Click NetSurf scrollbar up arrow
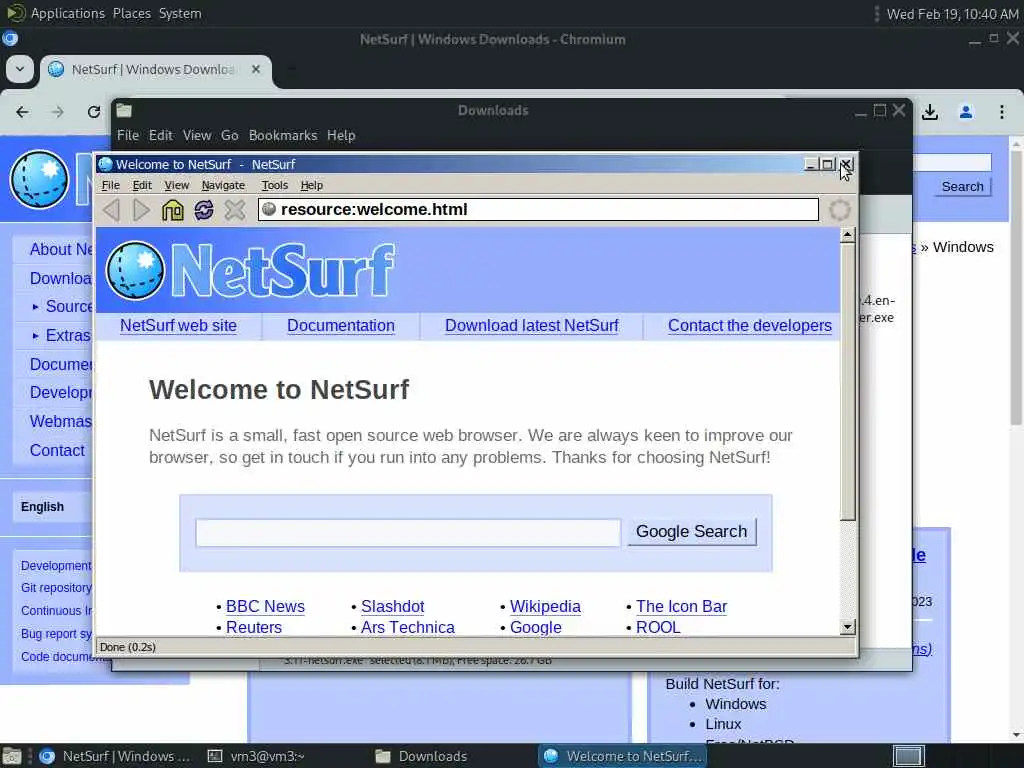 click(848, 235)
